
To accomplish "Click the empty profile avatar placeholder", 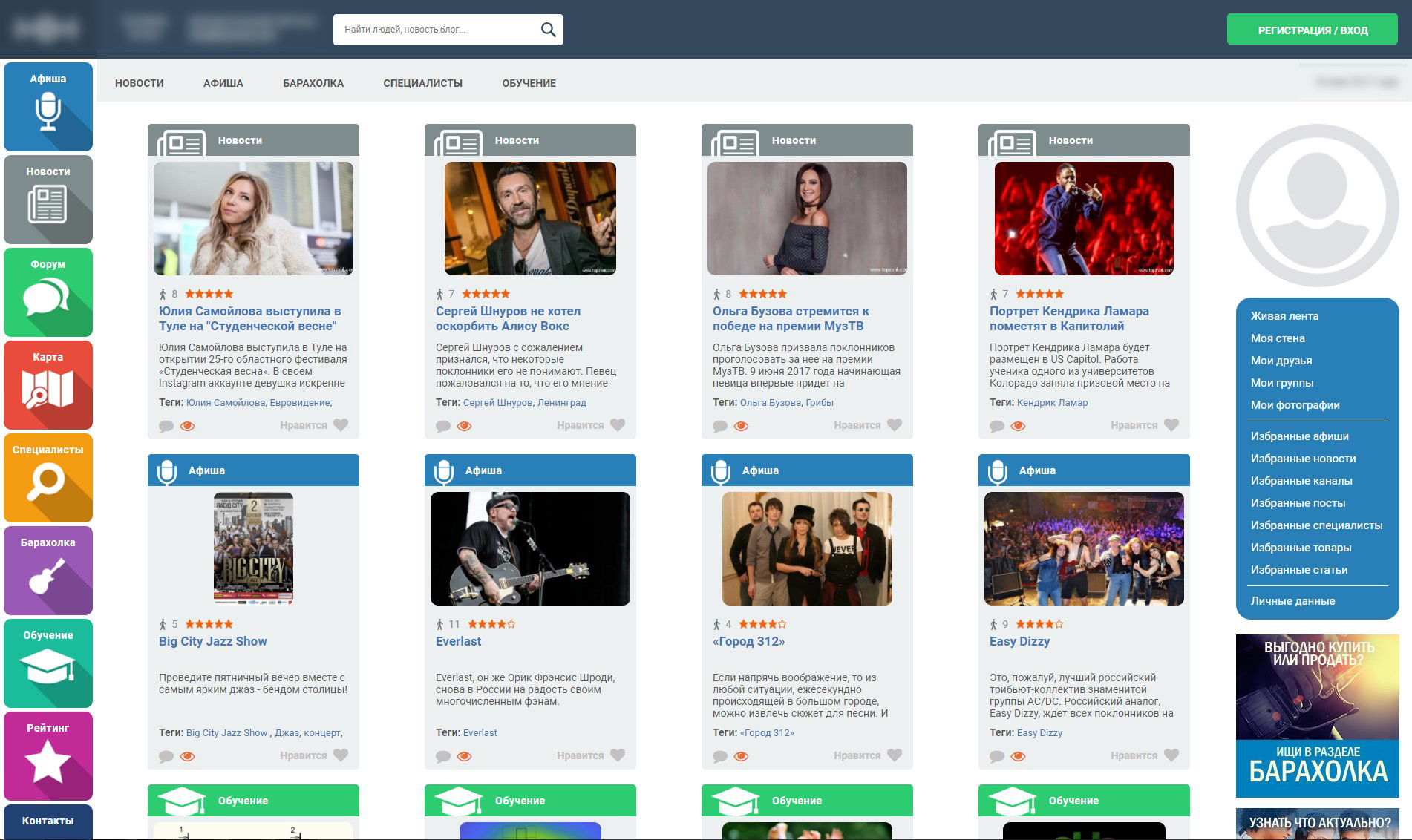I will 1317,206.
